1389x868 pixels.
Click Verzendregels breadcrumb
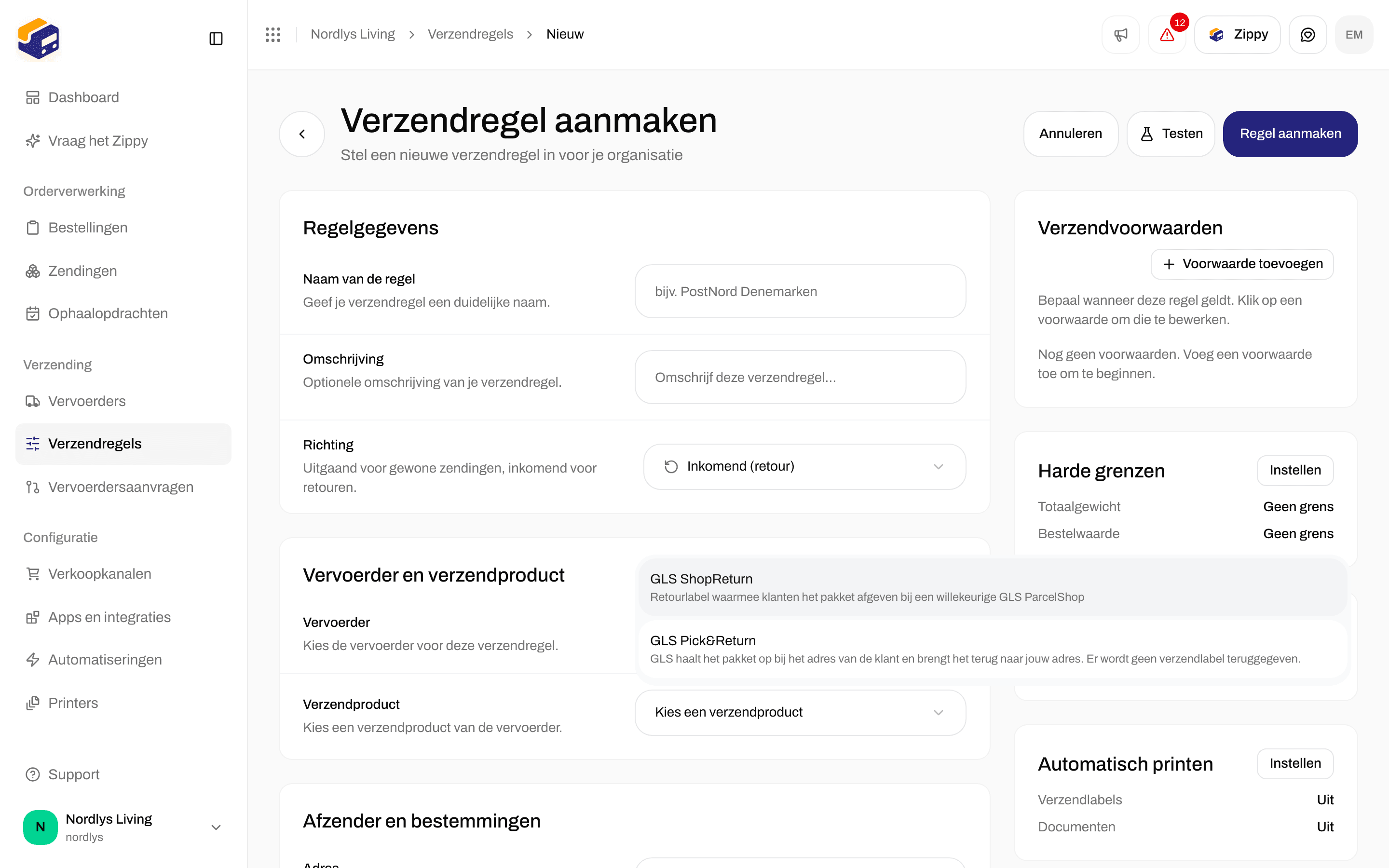(x=470, y=34)
